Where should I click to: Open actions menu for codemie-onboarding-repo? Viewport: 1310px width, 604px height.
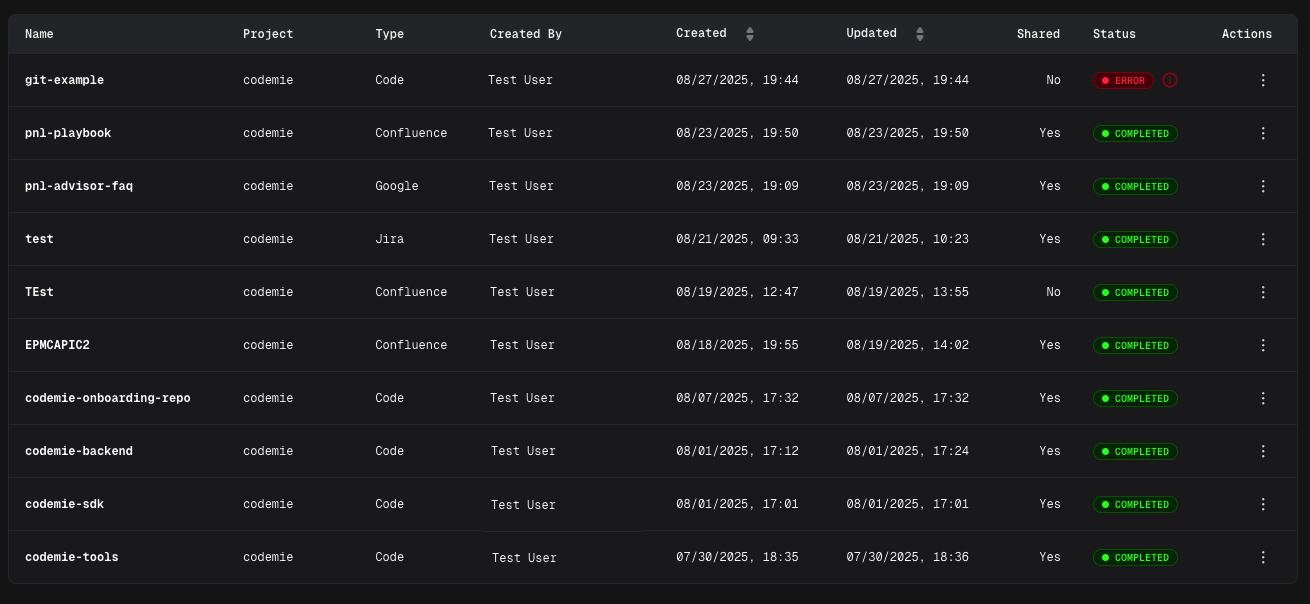point(1262,398)
